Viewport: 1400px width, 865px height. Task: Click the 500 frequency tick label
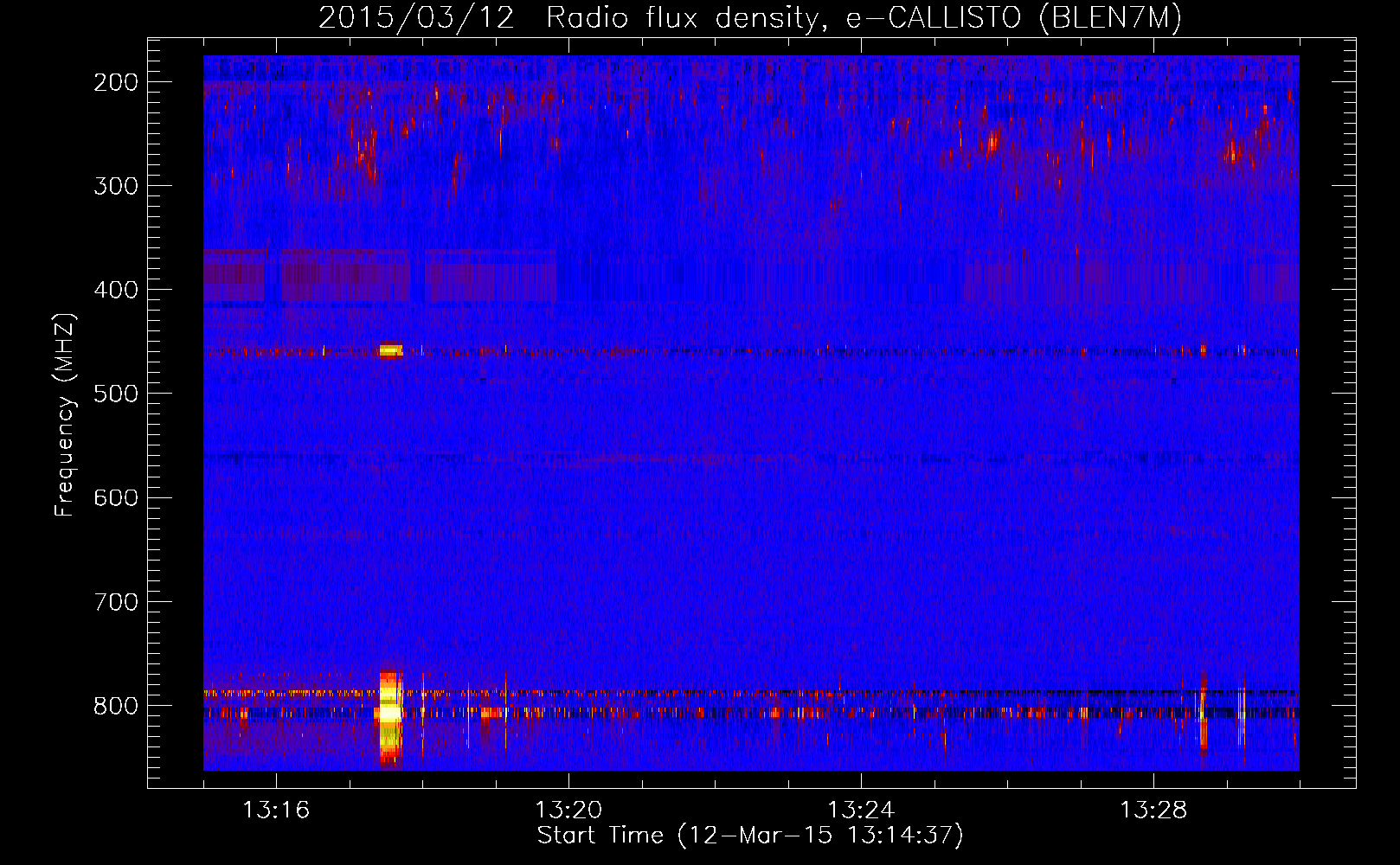click(116, 394)
